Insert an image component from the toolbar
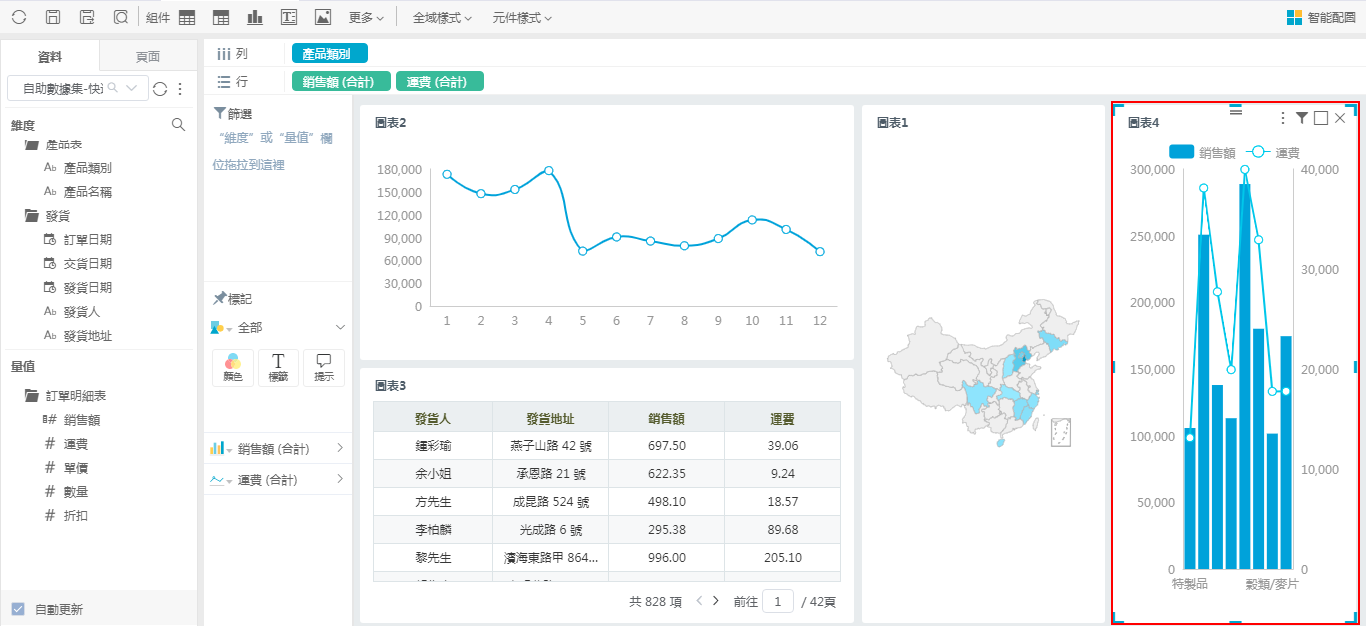 coord(322,17)
